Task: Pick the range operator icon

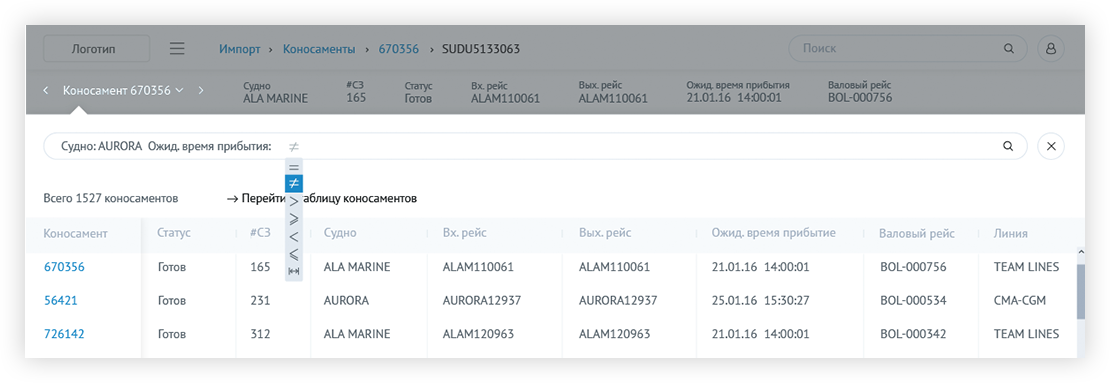Action: coord(294,272)
